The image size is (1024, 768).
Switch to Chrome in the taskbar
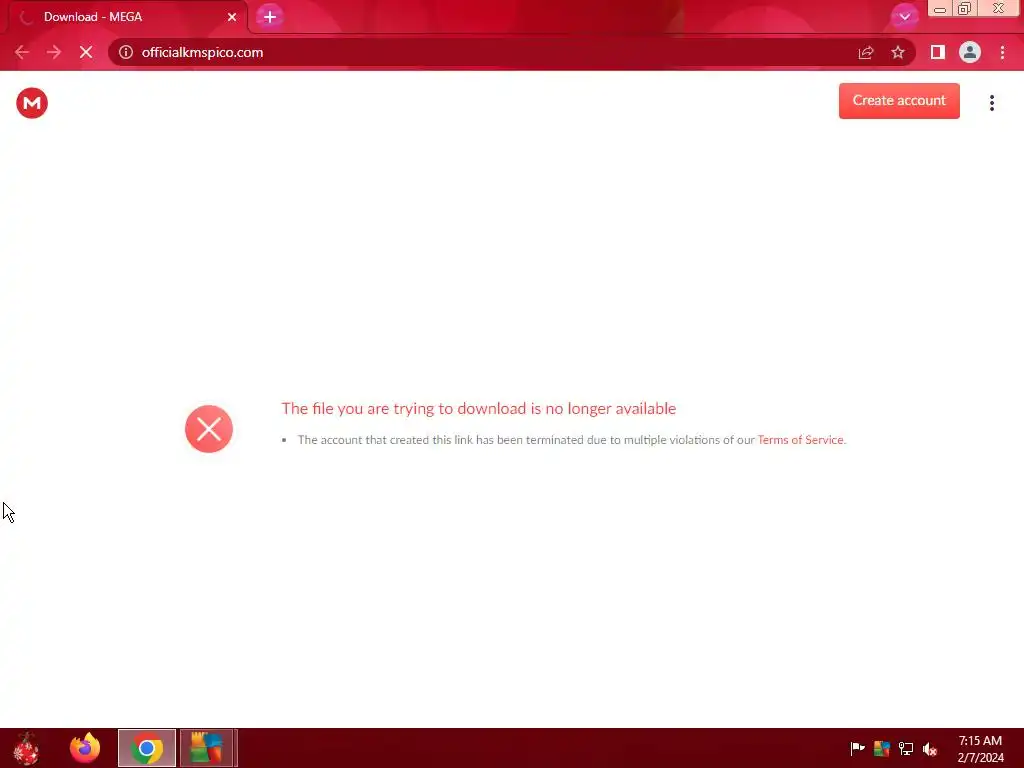pos(147,748)
